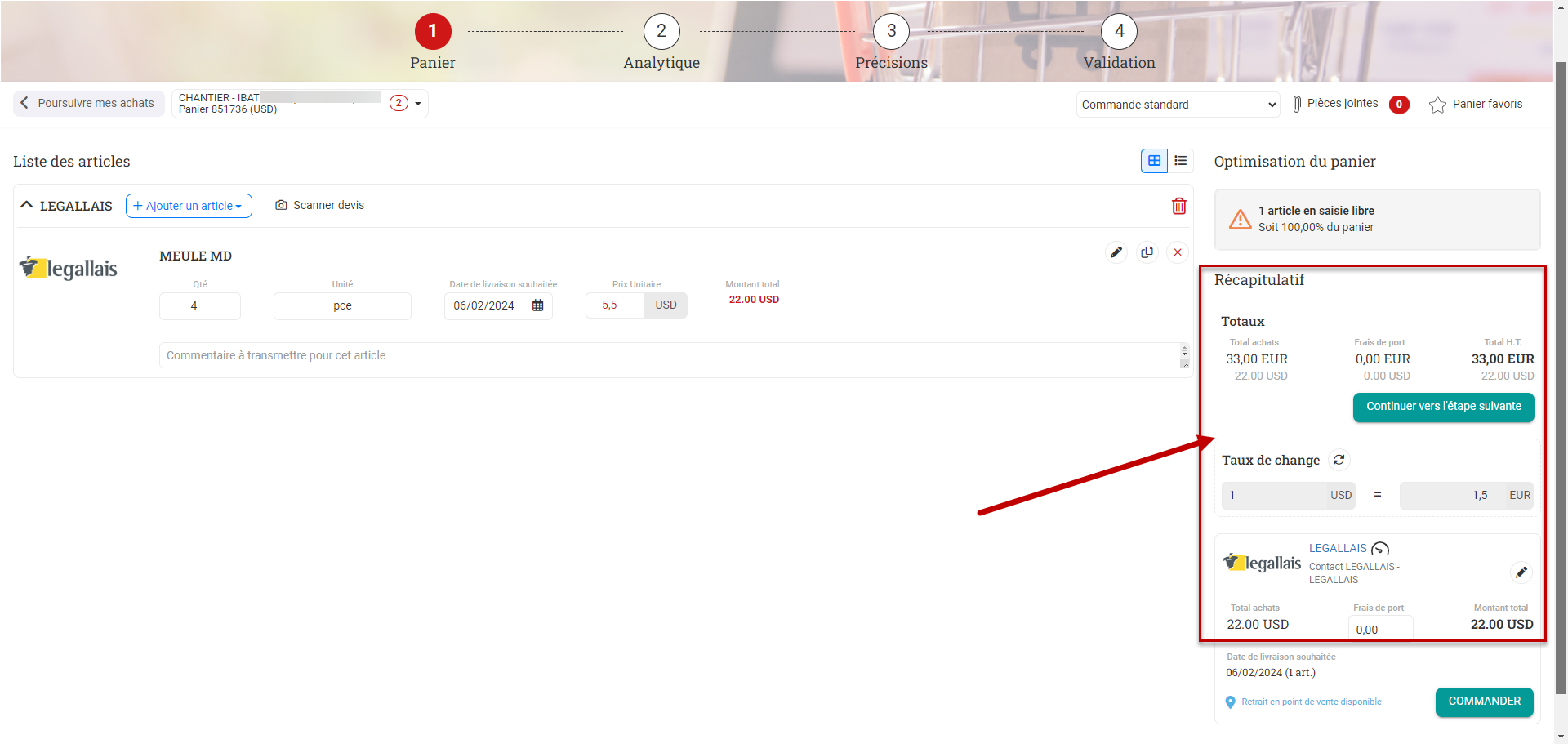
Task: Collapse the LEGALLAIS supplier section
Action: (27, 205)
